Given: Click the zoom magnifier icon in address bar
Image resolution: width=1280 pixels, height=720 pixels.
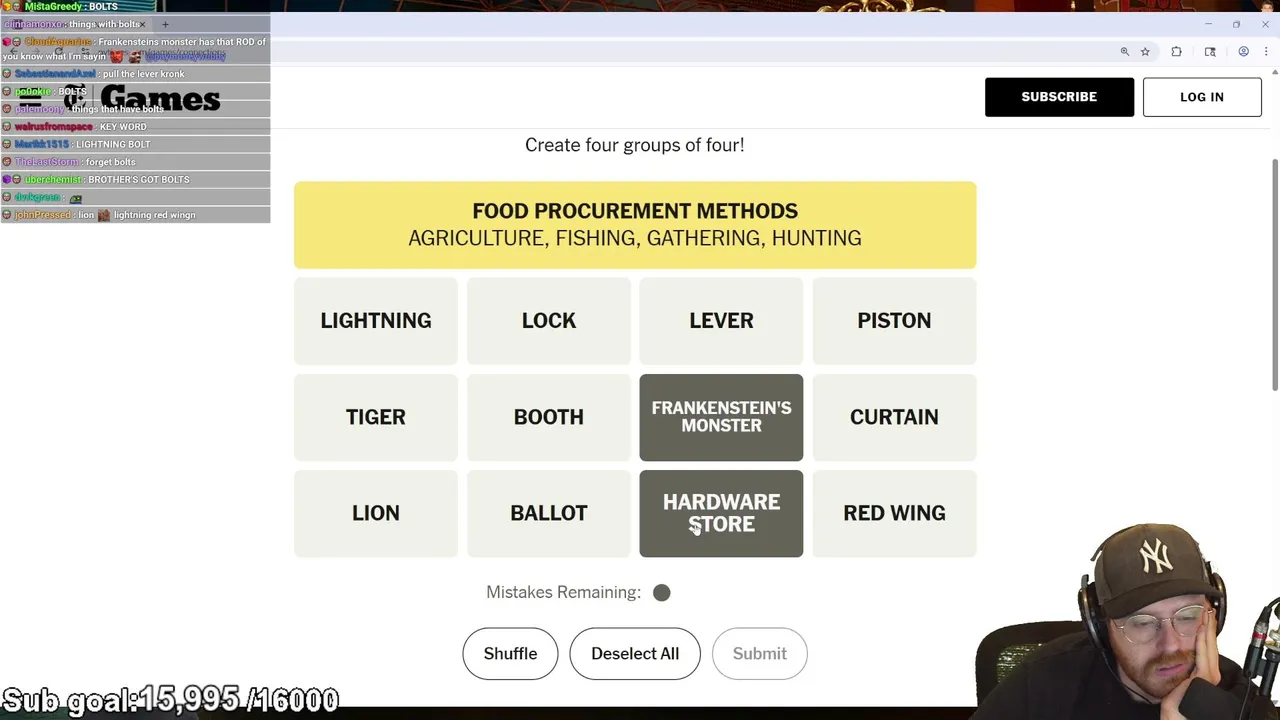Looking at the screenshot, I should pos(1125,52).
